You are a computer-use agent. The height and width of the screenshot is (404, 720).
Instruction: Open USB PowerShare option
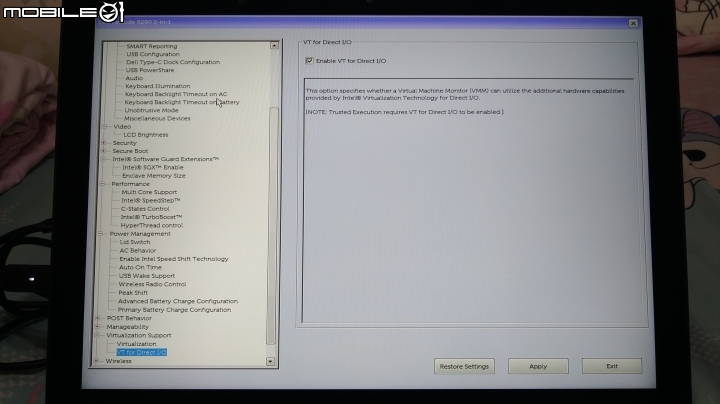click(x=150, y=70)
